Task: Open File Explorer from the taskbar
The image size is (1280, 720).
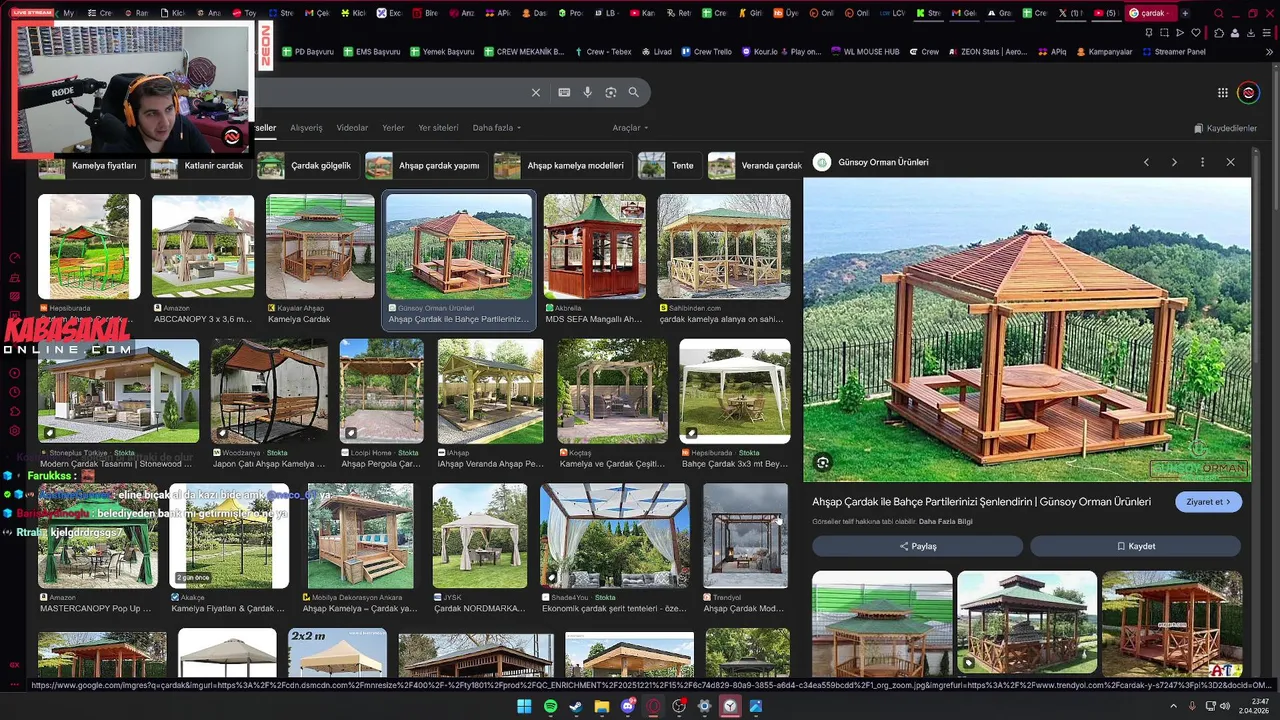Action: pyautogui.click(x=602, y=706)
